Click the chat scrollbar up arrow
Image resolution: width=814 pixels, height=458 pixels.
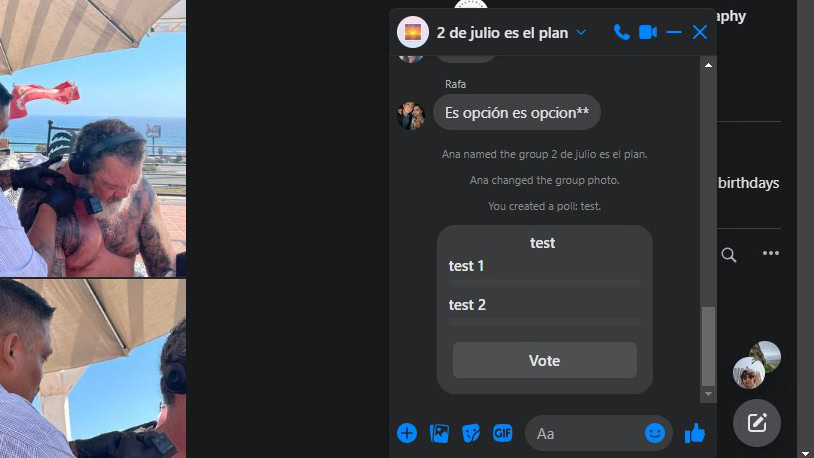[708, 65]
